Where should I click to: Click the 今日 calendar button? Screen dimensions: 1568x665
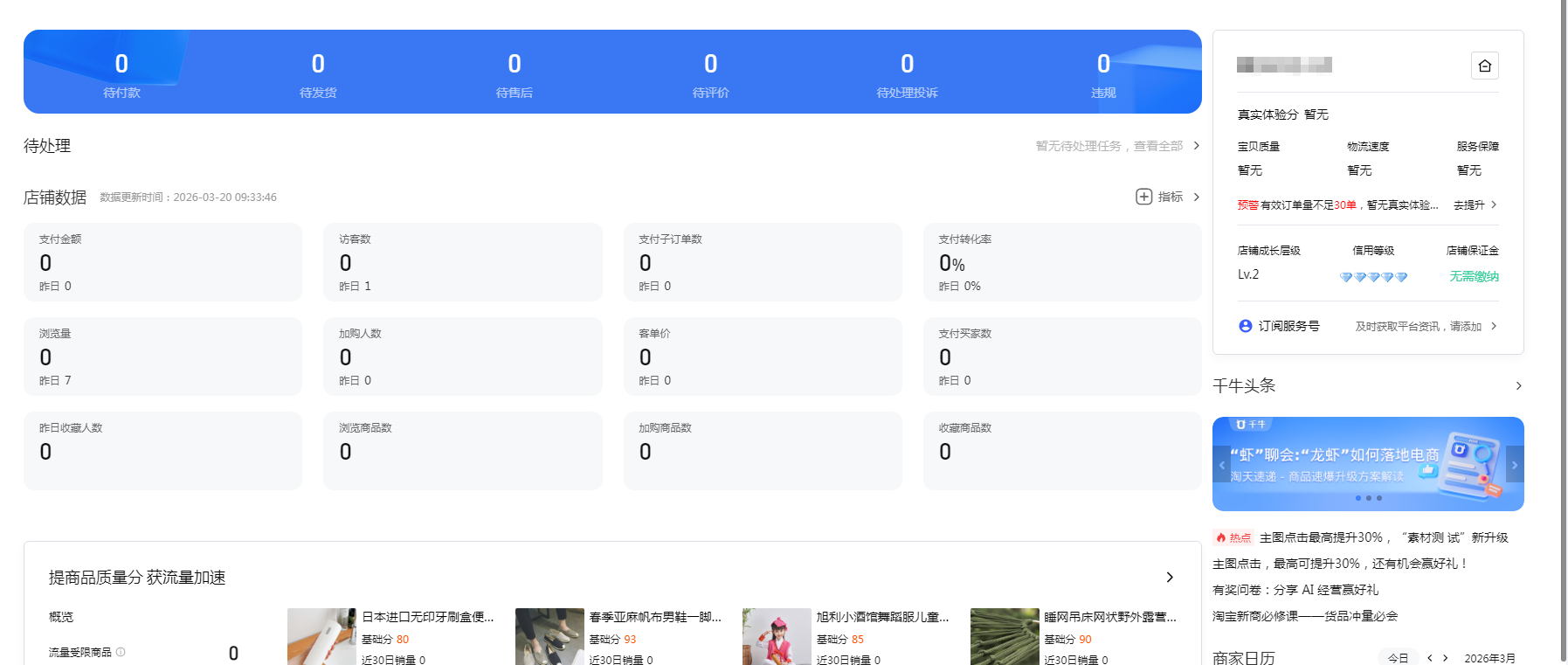[x=1398, y=658]
